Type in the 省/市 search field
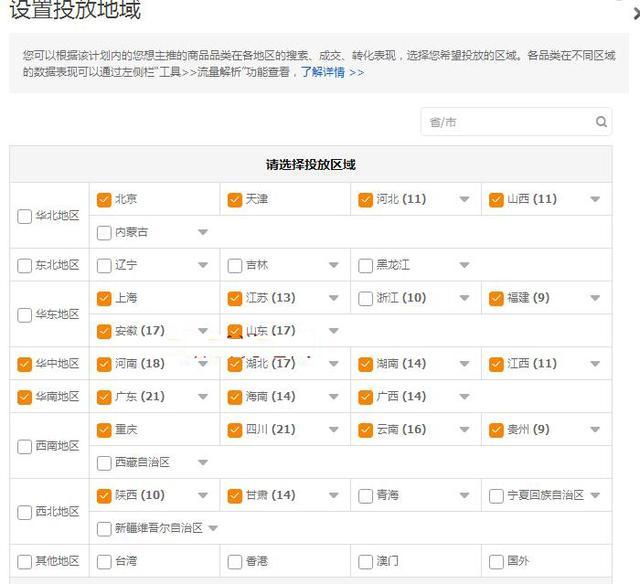Viewport: 640px width, 584px height. pyautogui.click(x=505, y=122)
